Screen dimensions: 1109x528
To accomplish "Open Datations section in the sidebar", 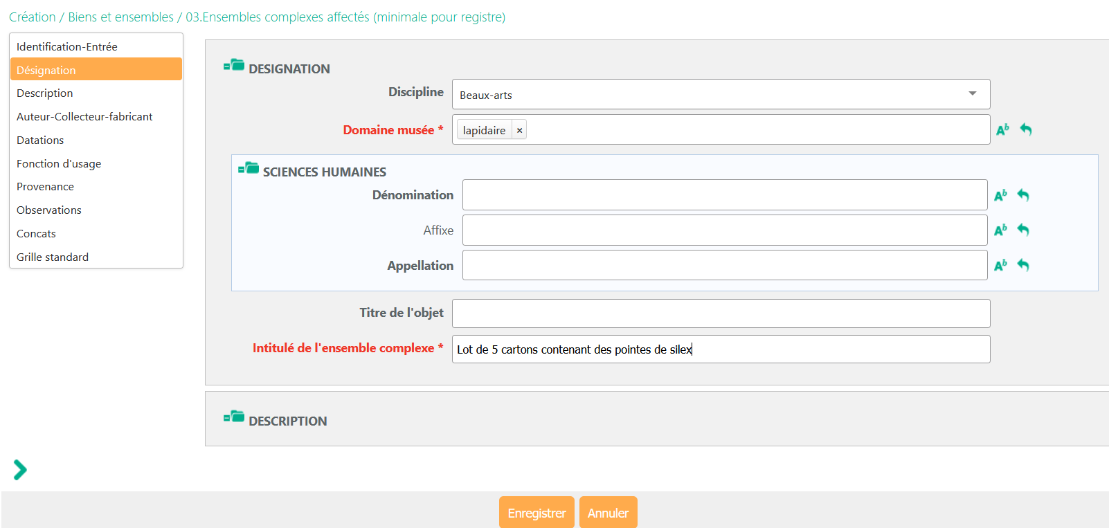I will click(x=40, y=140).
